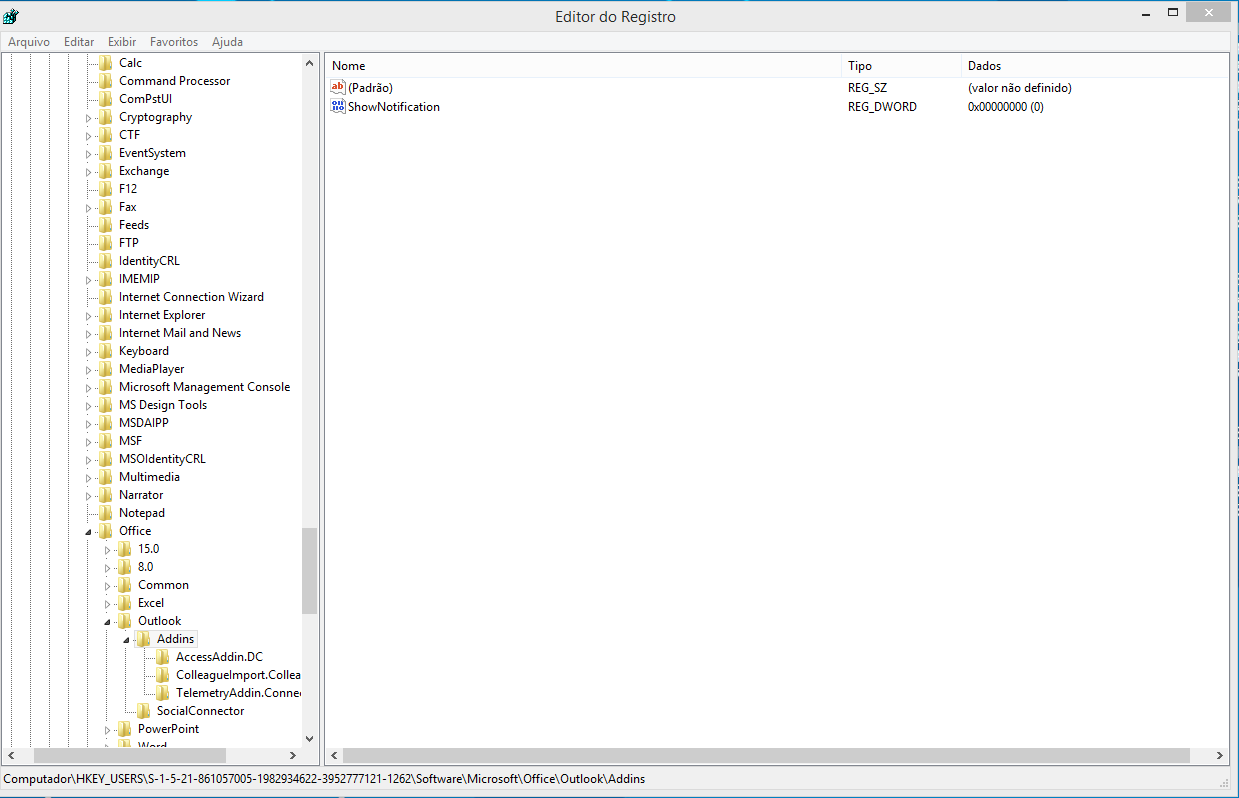The image size is (1239, 798).
Task: Click the values pane horizontal scroll left arrow
Action: tap(335, 756)
